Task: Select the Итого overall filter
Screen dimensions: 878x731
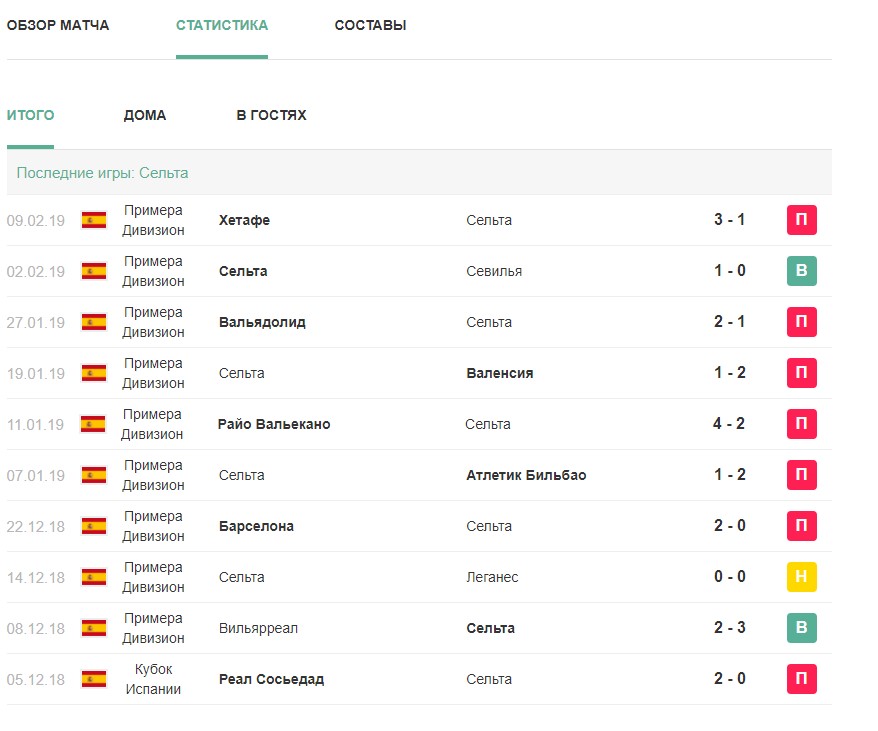Action: coord(31,115)
